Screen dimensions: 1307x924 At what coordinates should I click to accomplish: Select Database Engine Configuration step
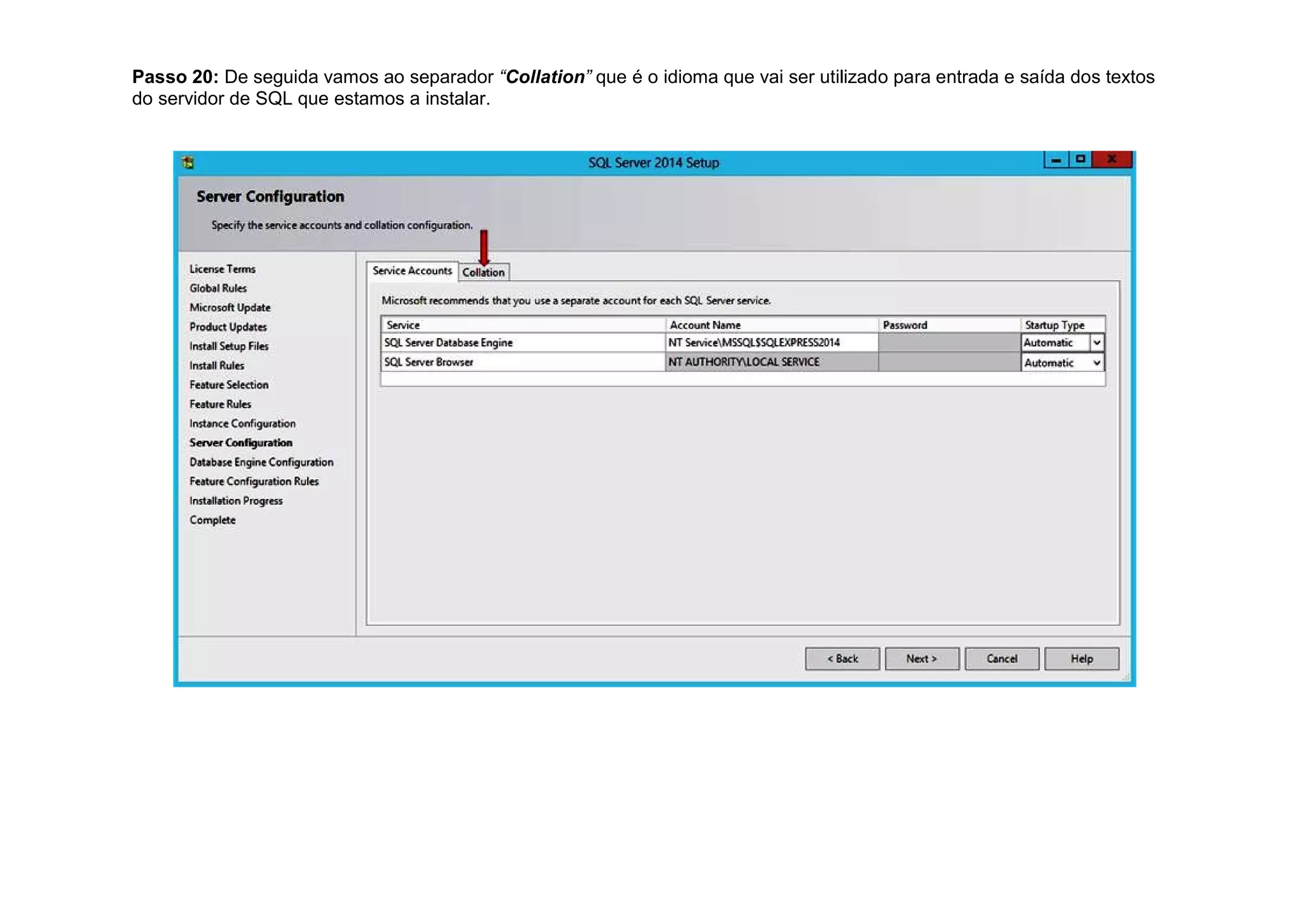261,462
